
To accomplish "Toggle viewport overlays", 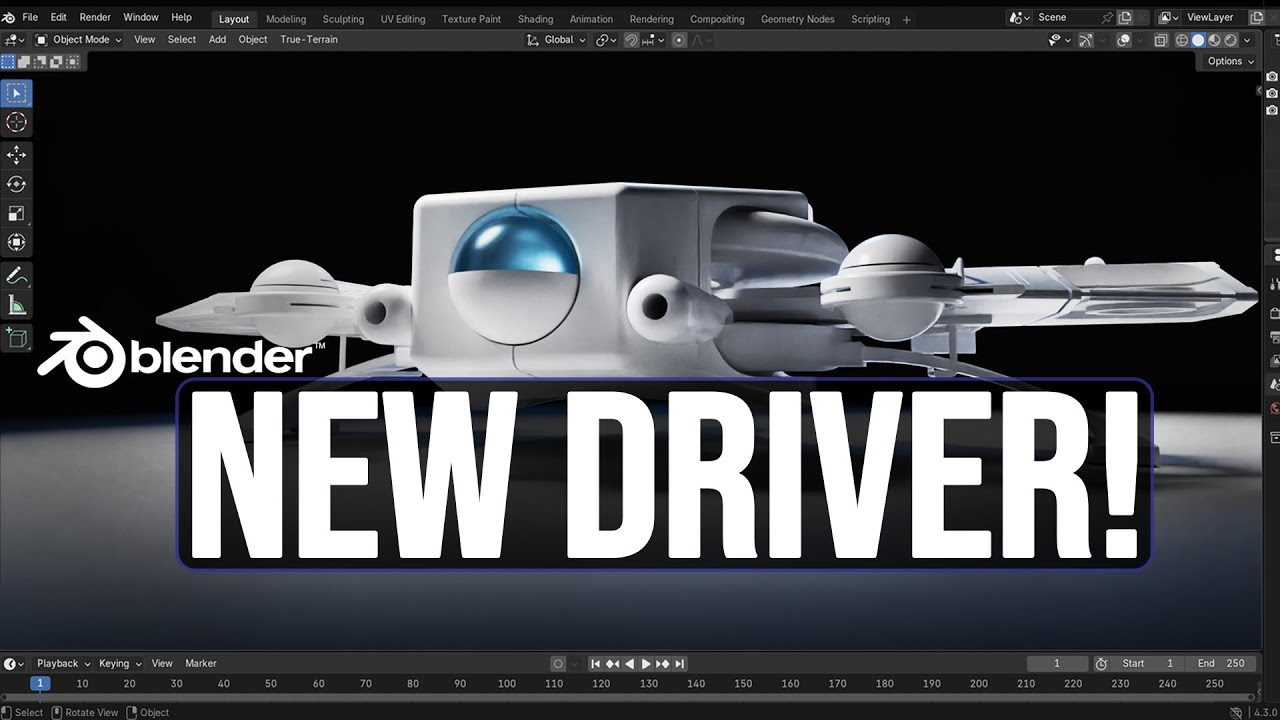I will point(1124,40).
